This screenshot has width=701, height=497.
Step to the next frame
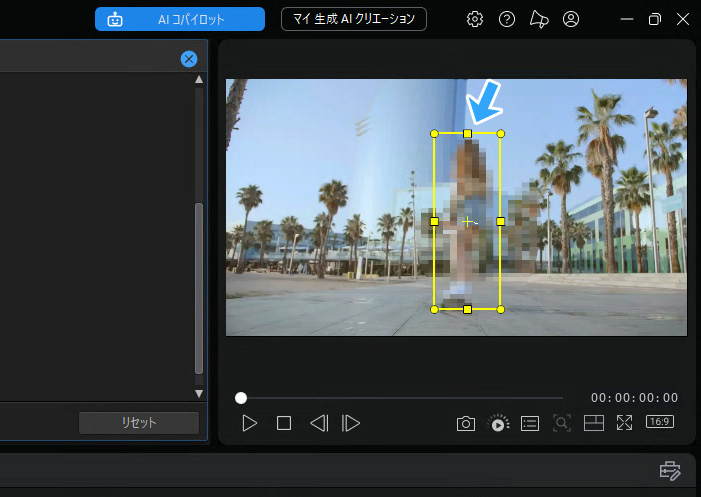[350, 423]
